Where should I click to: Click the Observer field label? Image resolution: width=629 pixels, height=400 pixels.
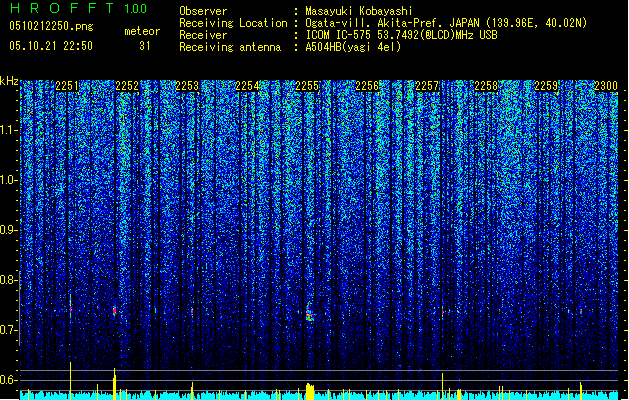(x=203, y=11)
